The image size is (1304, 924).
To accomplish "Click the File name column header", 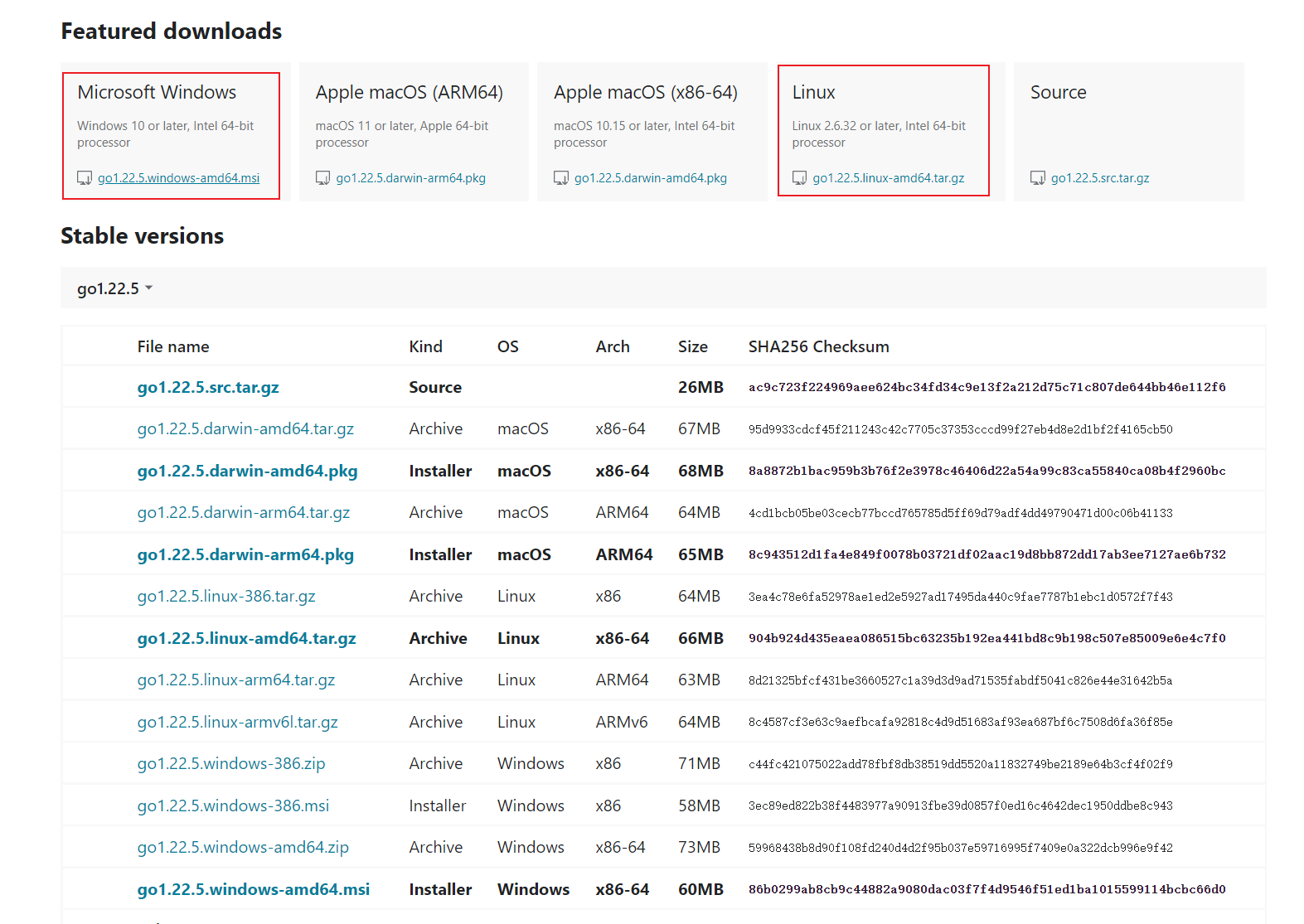I will point(173,346).
